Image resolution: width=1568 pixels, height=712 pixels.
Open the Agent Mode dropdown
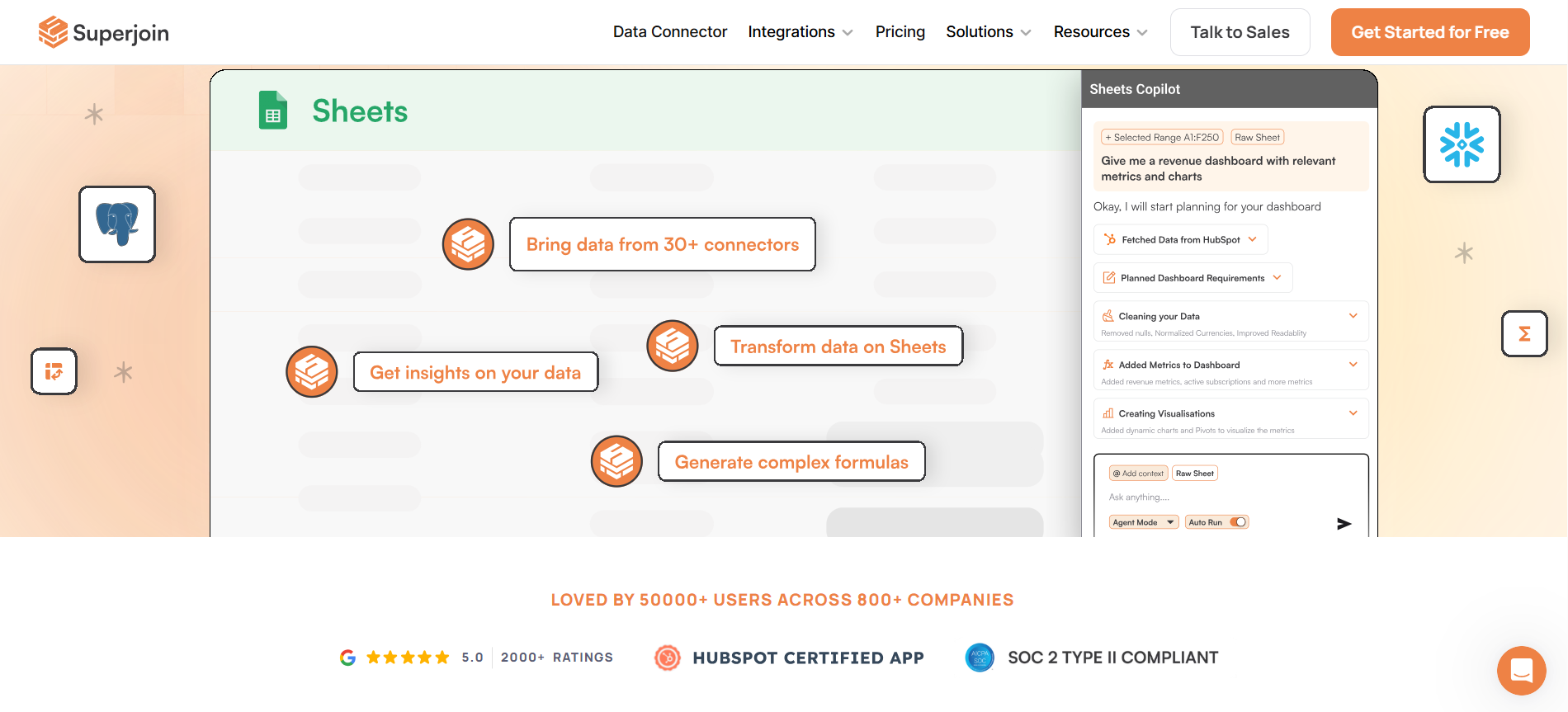(1144, 522)
